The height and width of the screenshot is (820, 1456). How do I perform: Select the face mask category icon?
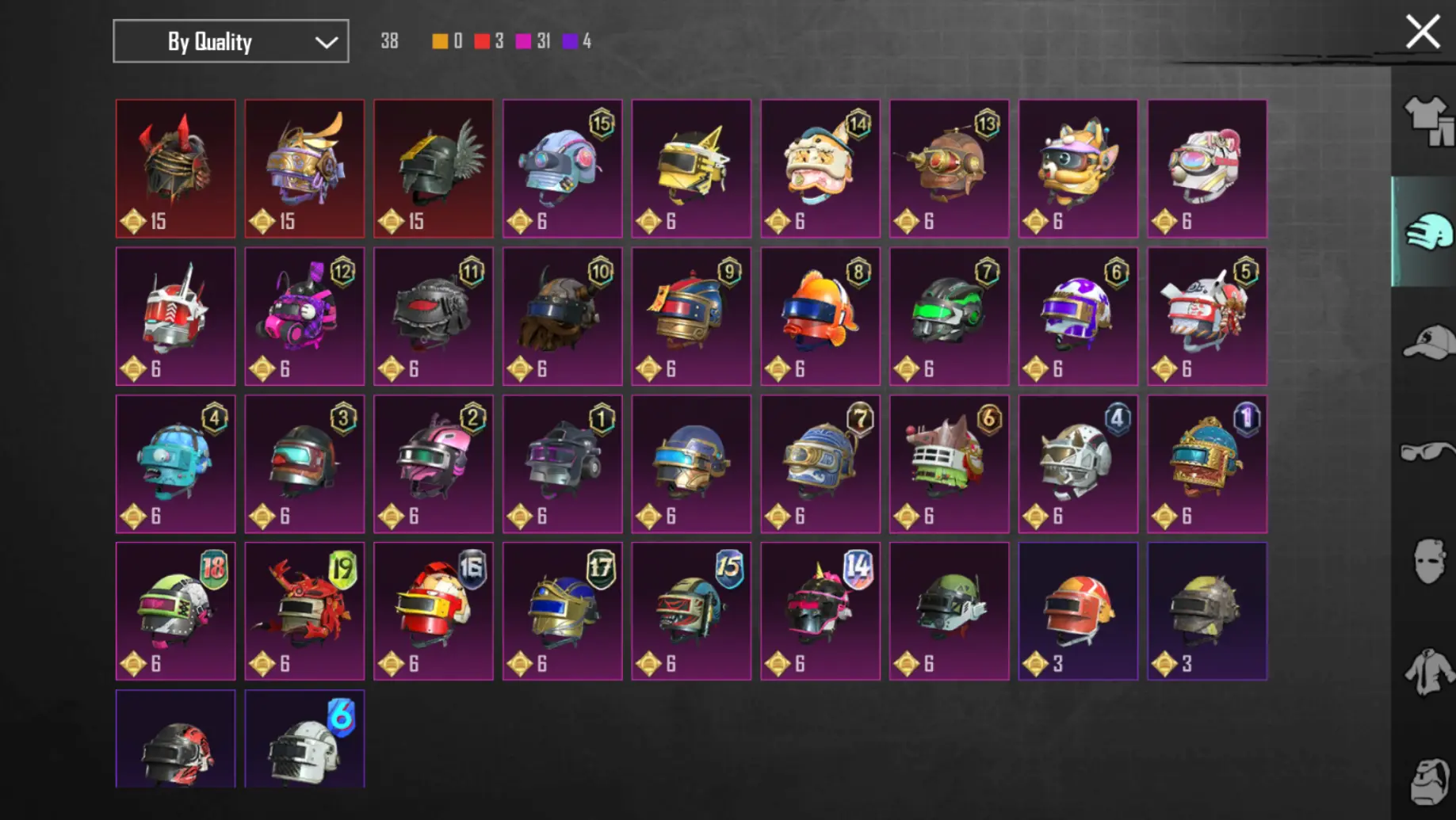[x=1429, y=561]
